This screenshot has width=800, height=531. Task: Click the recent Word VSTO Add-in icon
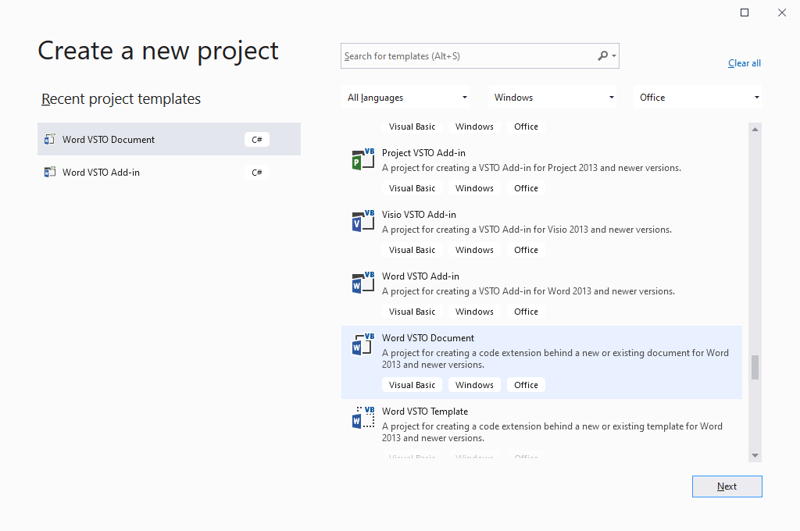point(49,172)
